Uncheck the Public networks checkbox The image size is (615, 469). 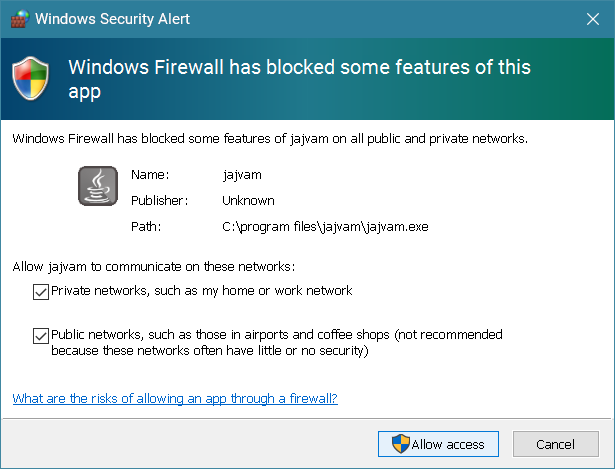(x=41, y=336)
